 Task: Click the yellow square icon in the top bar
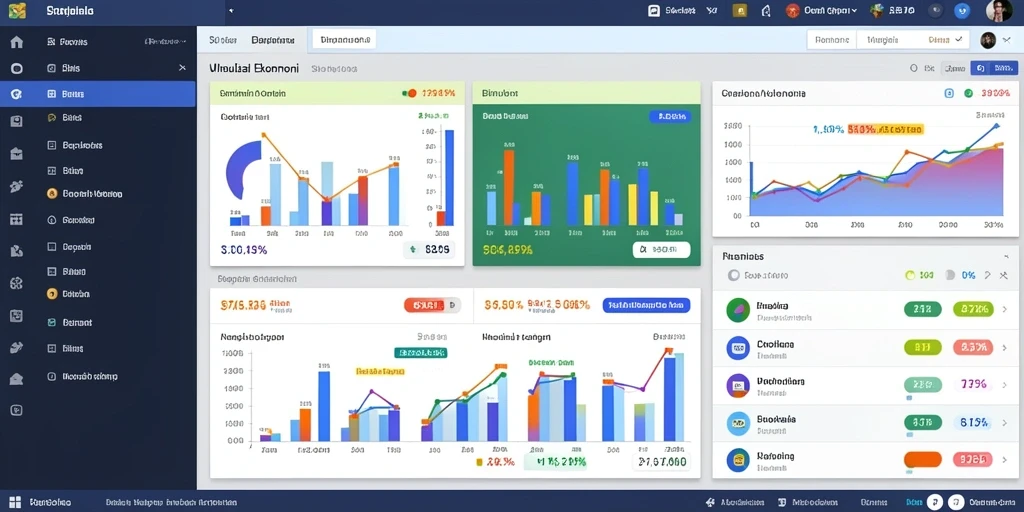point(740,10)
